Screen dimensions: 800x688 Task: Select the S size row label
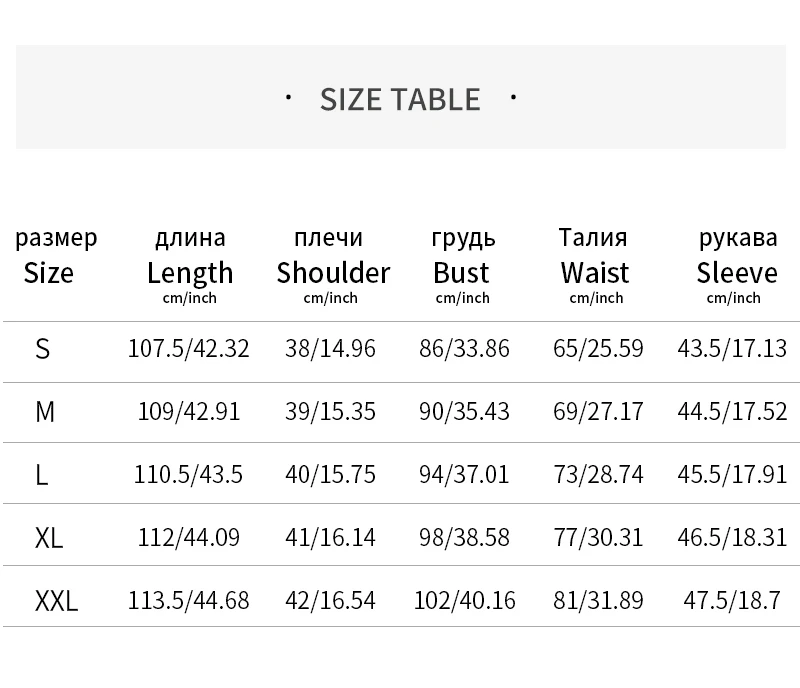(42, 350)
